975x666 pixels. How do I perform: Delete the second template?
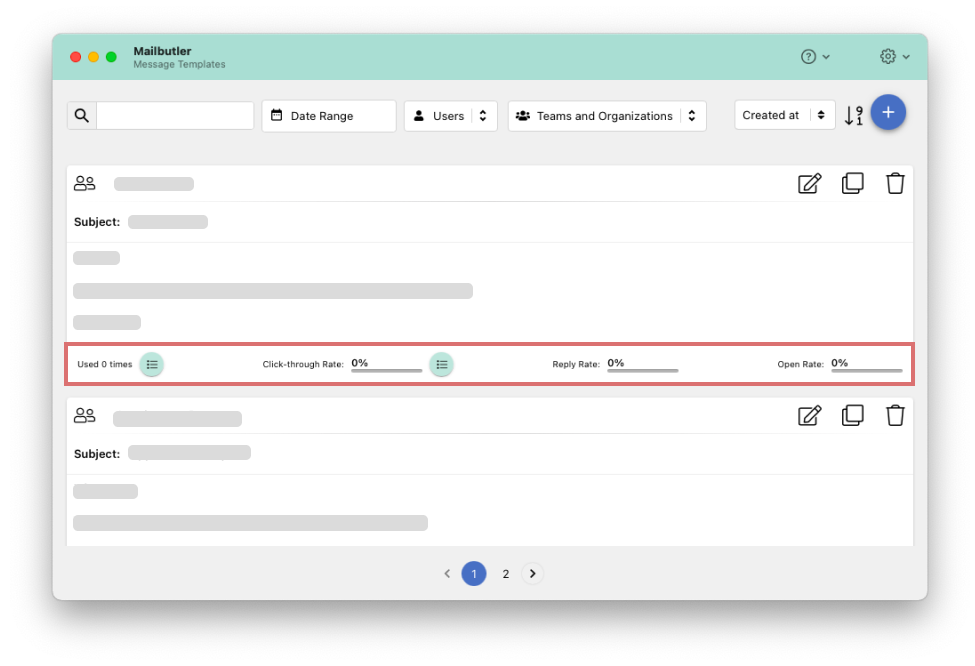pyautogui.click(x=895, y=415)
